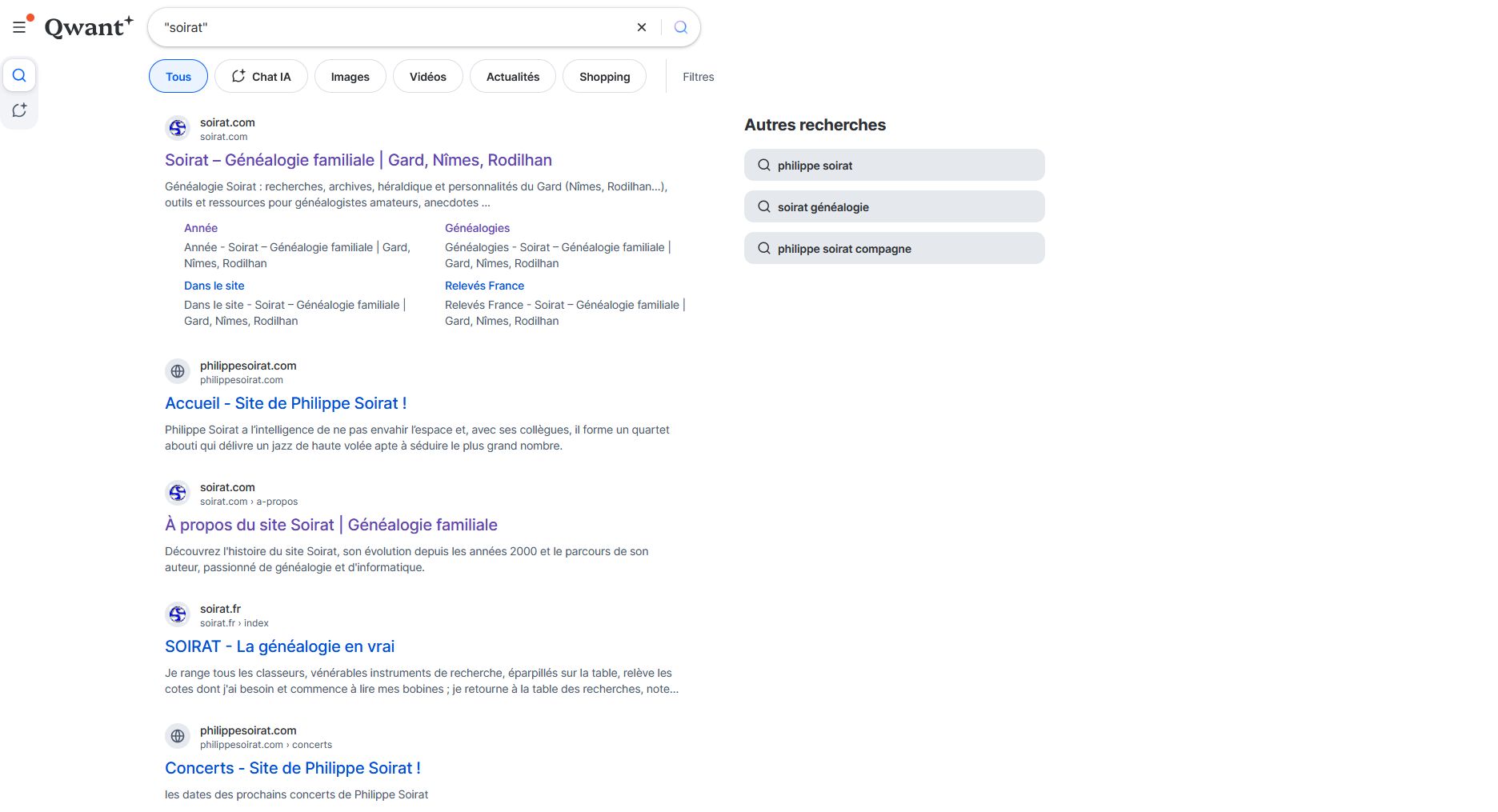Switch to the Chat IA tab
Image resolution: width=1498 pixels, height=812 pixels.
(261, 77)
